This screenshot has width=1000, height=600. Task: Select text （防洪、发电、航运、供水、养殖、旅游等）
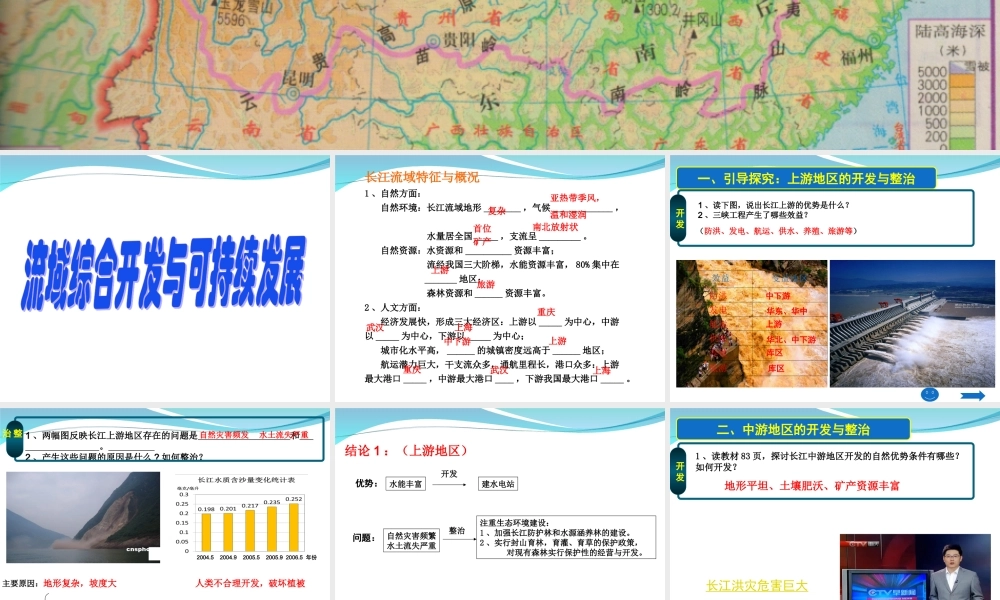tap(778, 231)
